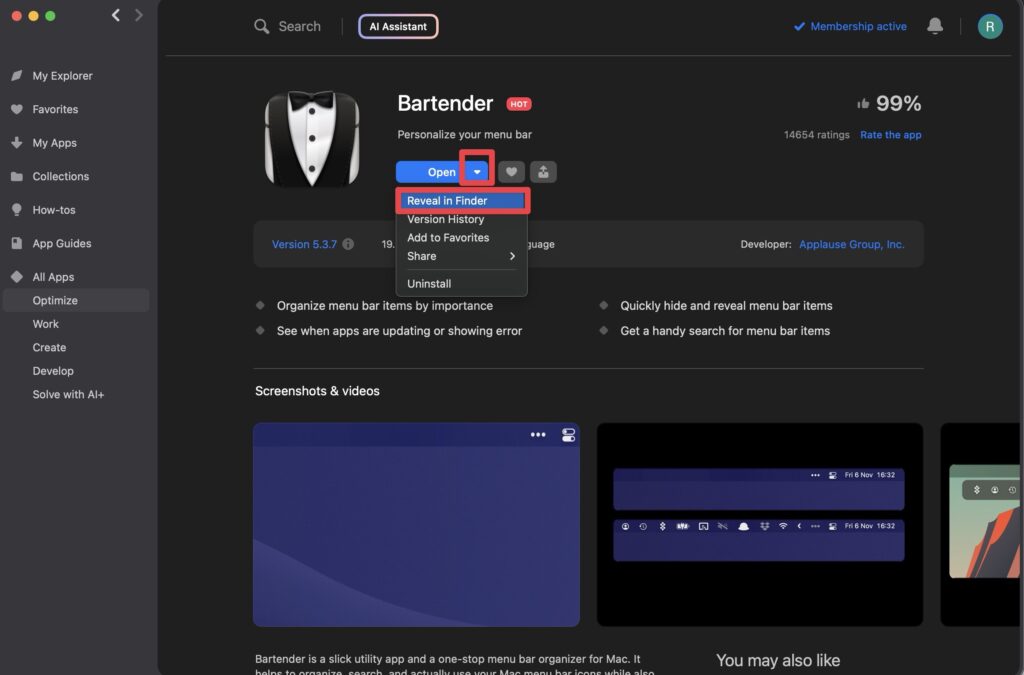Click the How-tos lightbulb icon

[x=17, y=210]
